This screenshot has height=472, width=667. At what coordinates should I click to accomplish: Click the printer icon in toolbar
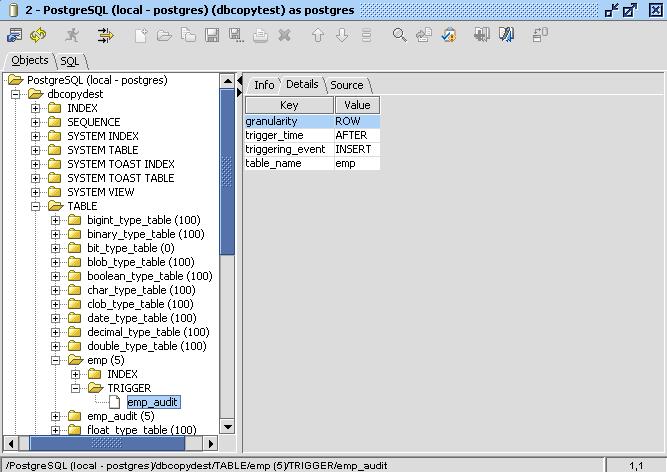260,35
